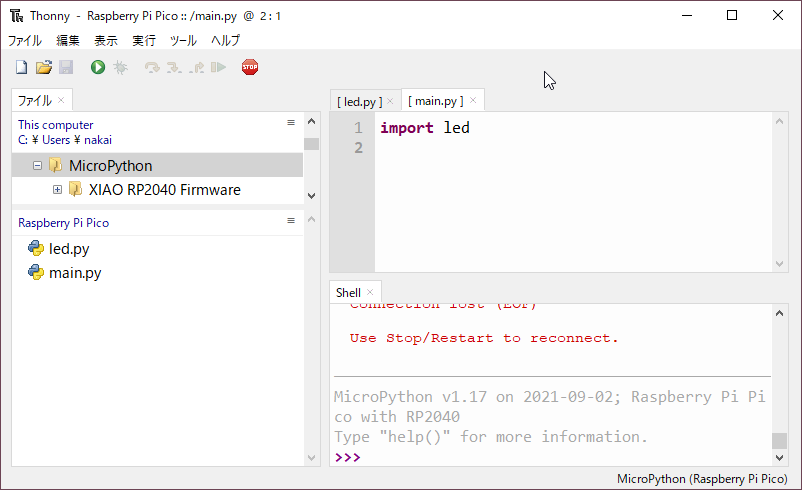Open This computer panel hamburger menu
Viewport: 802px width, 490px height.
point(291,122)
